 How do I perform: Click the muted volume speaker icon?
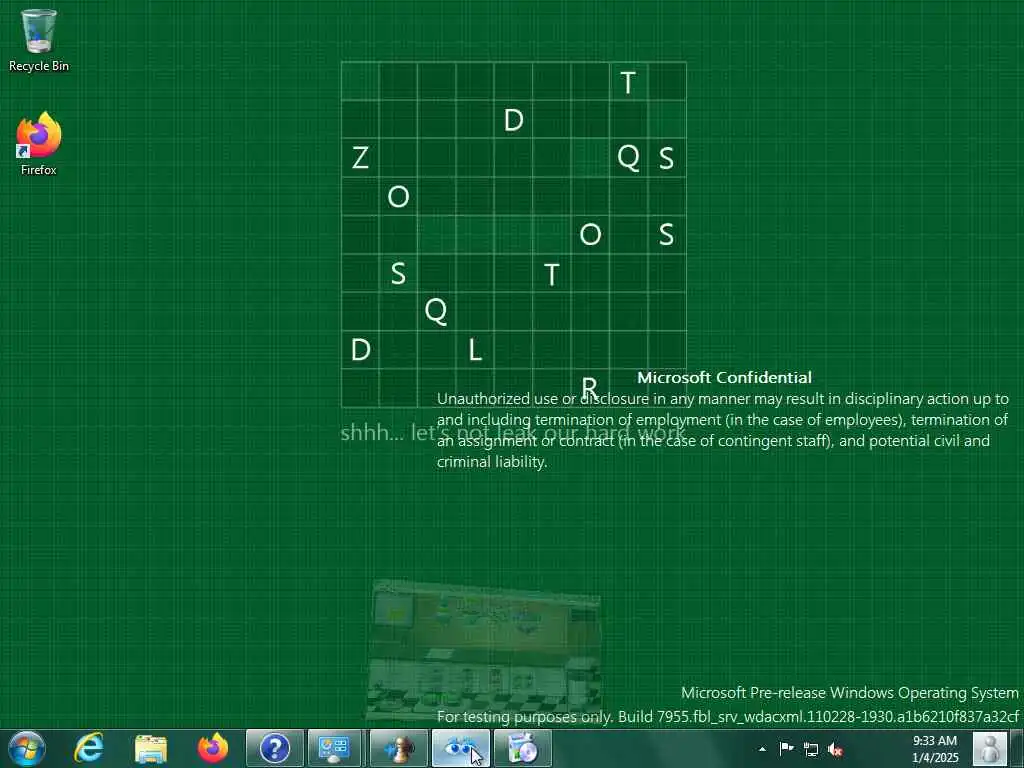click(x=834, y=749)
